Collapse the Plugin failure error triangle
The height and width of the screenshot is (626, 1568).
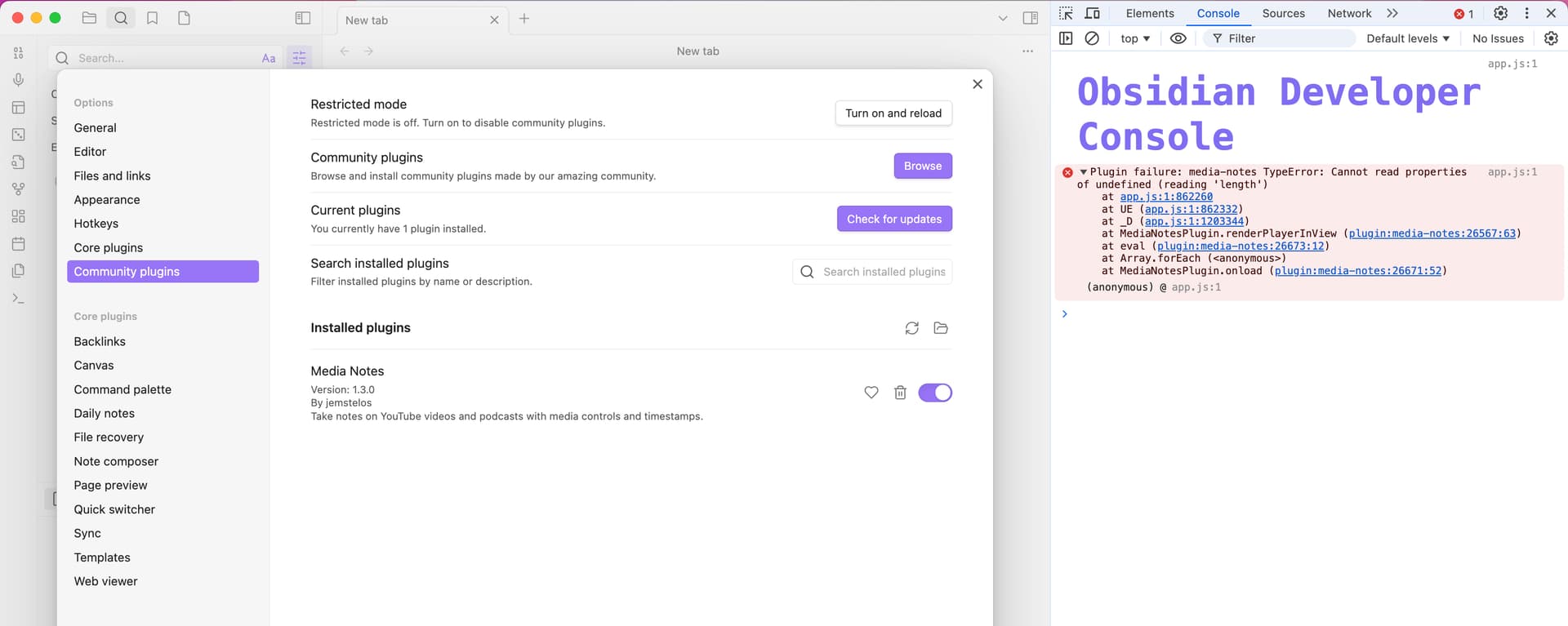[1083, 172]
